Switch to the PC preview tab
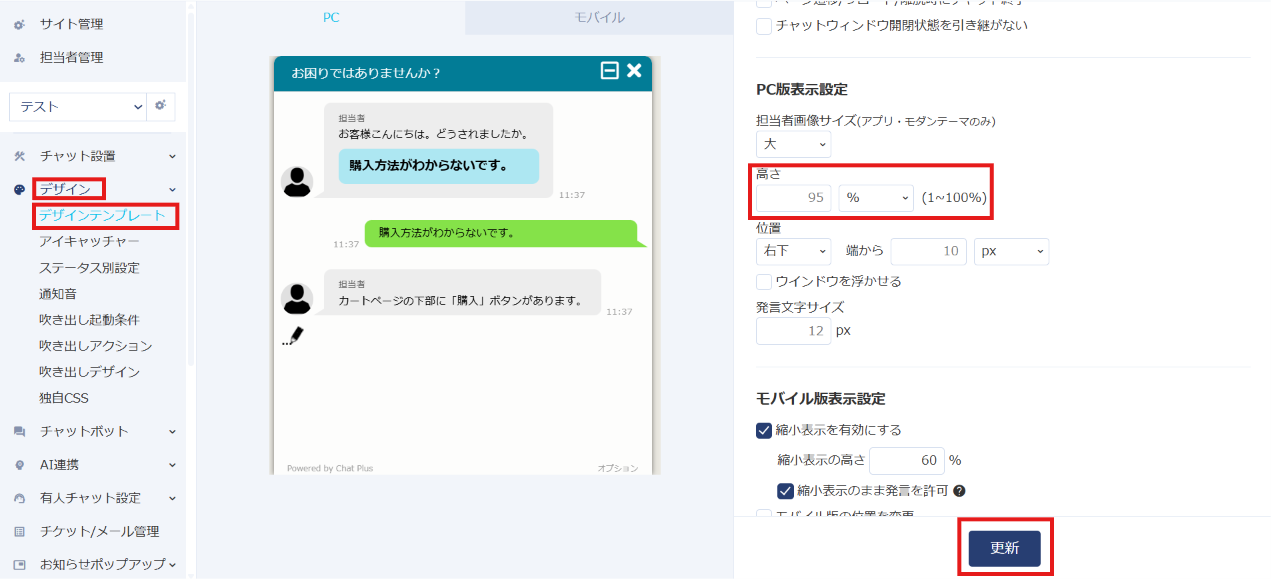Screen dimensions: 1271x579 [331, 17]
